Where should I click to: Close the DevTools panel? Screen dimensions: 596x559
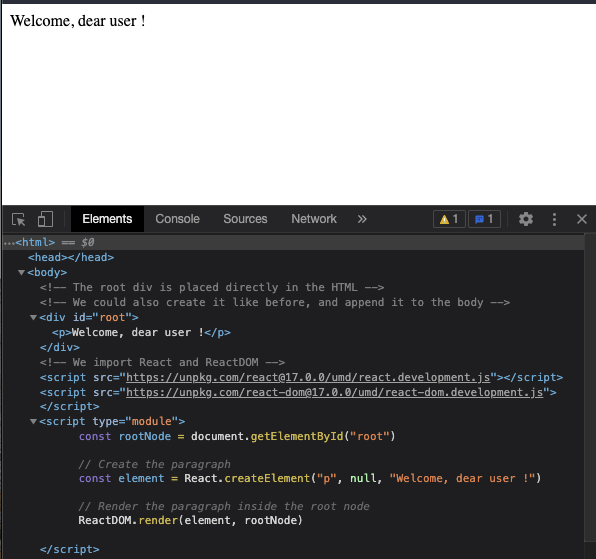582,219
